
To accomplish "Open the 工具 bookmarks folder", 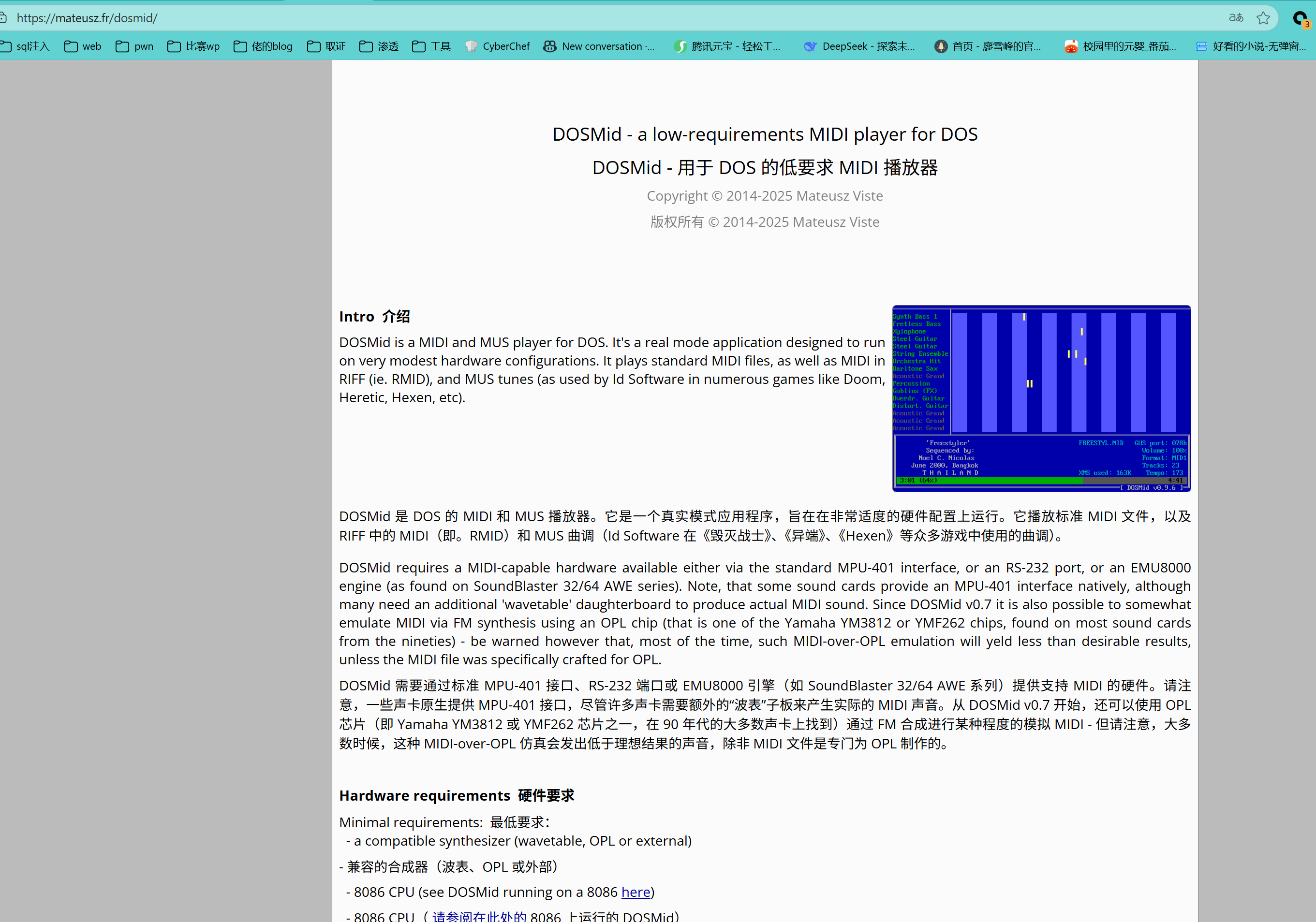I will [x=431, y=46].
